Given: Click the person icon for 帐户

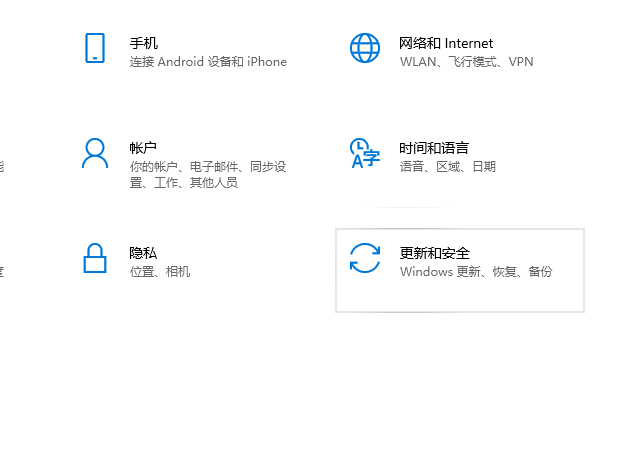Looking at the screenshot, I should [95, 153].
